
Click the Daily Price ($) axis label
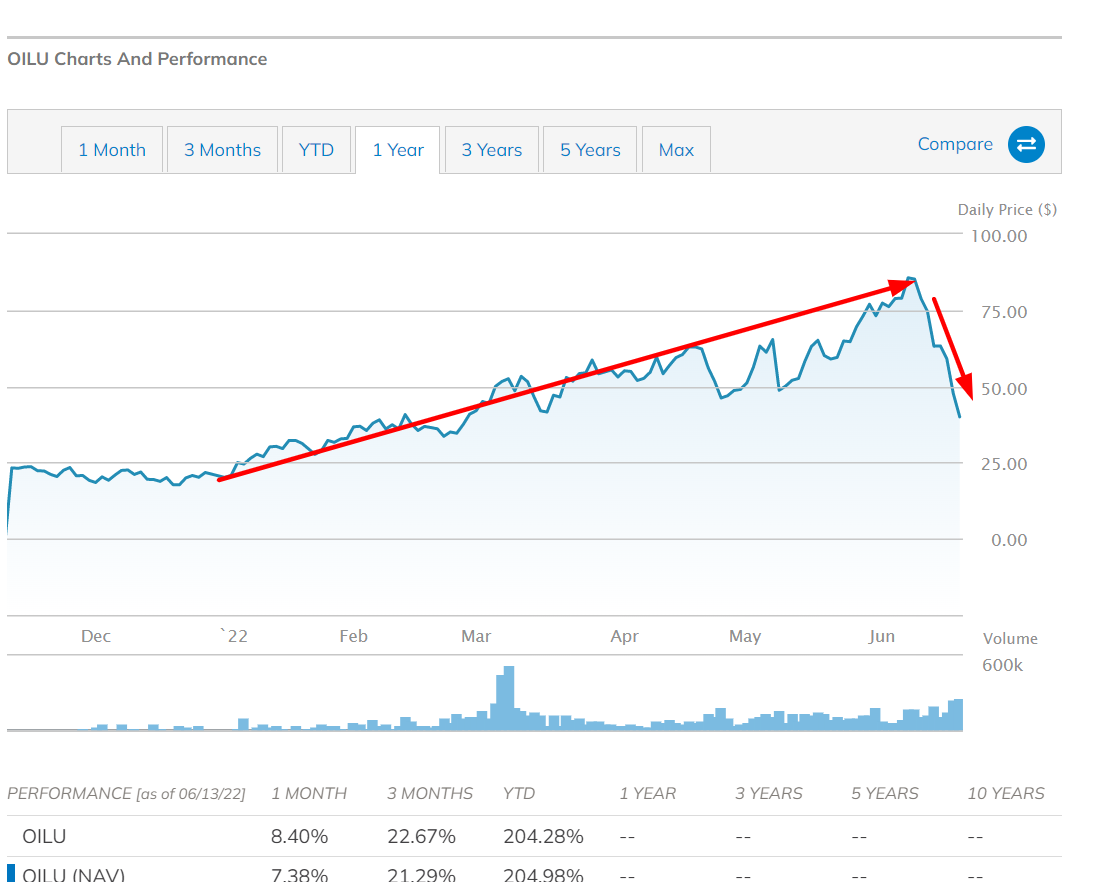click(x=1007, y=210)
